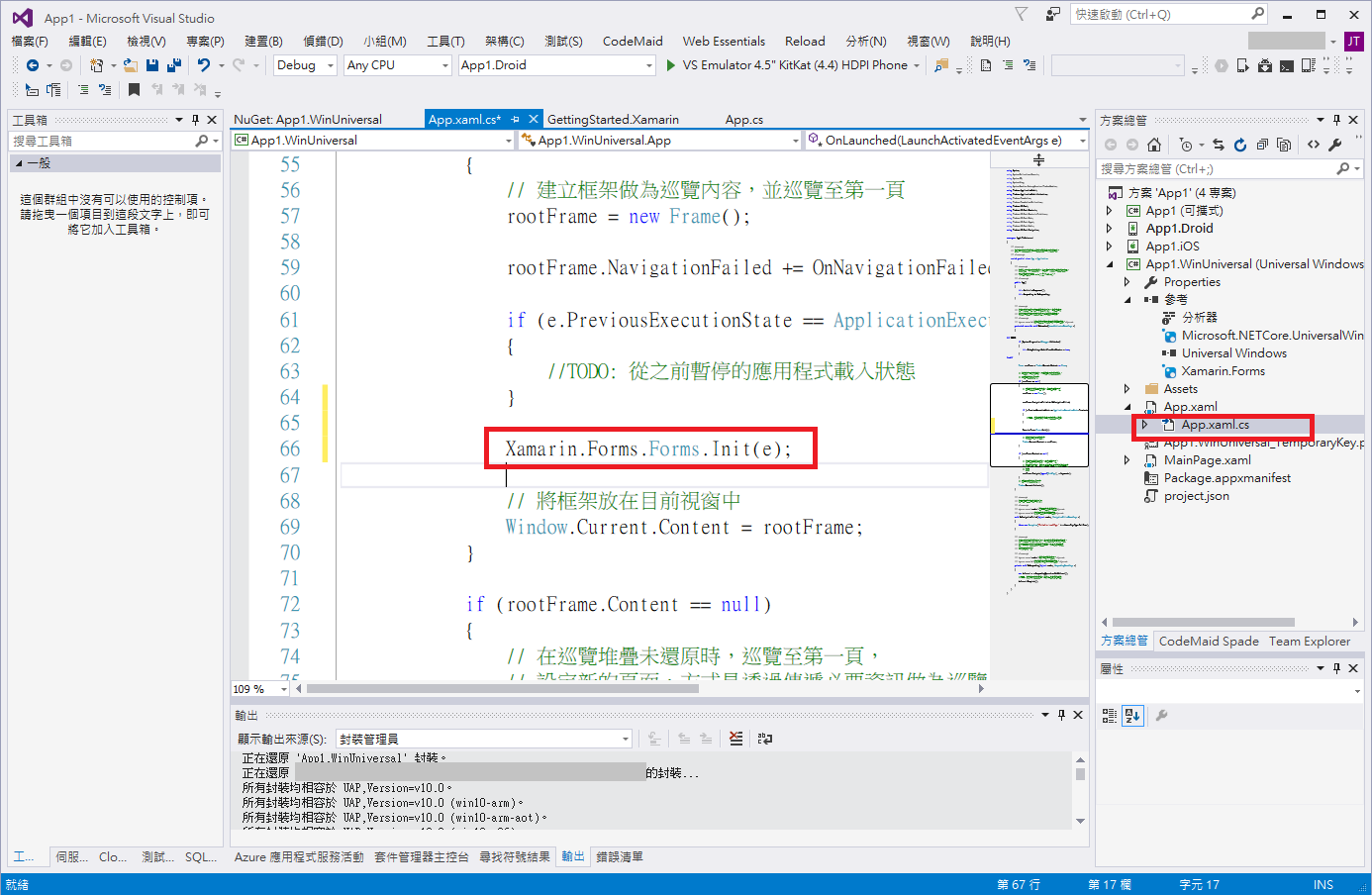Screen dimensions: 1372x895
Task: Pin the Toolbox panel with auto-hide pin
Action: pyautogui.click(x=195, y=120)
